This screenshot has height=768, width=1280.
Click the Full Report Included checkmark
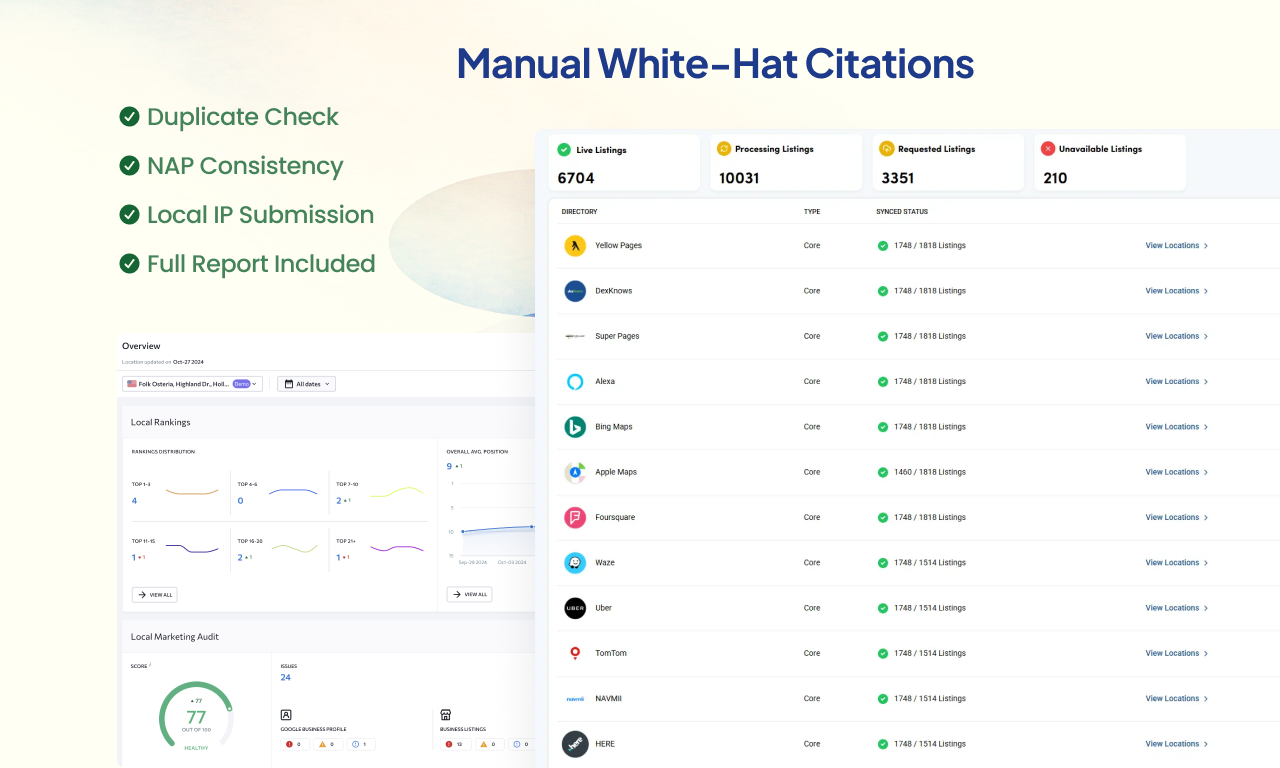[x=129, y=264]
